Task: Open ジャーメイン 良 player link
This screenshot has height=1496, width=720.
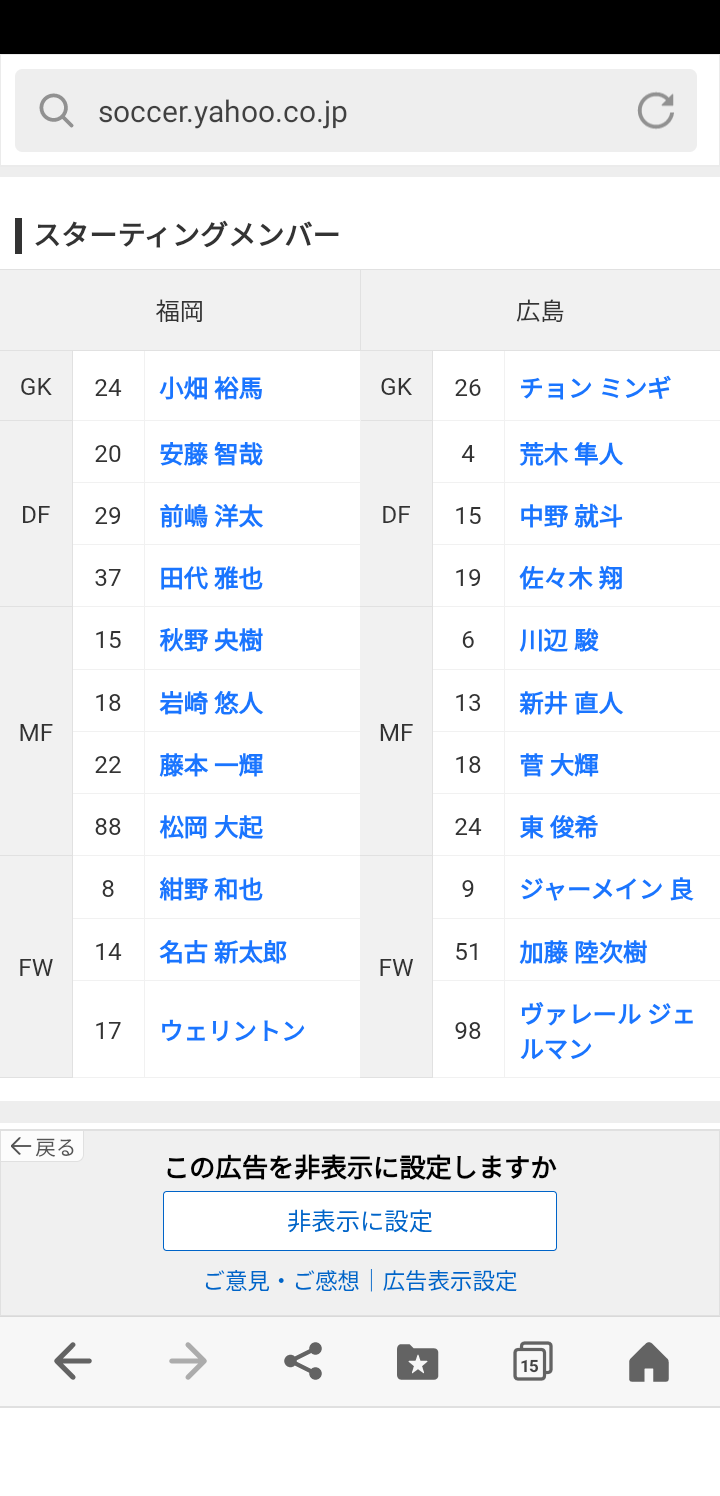Action: coord(607,889)
